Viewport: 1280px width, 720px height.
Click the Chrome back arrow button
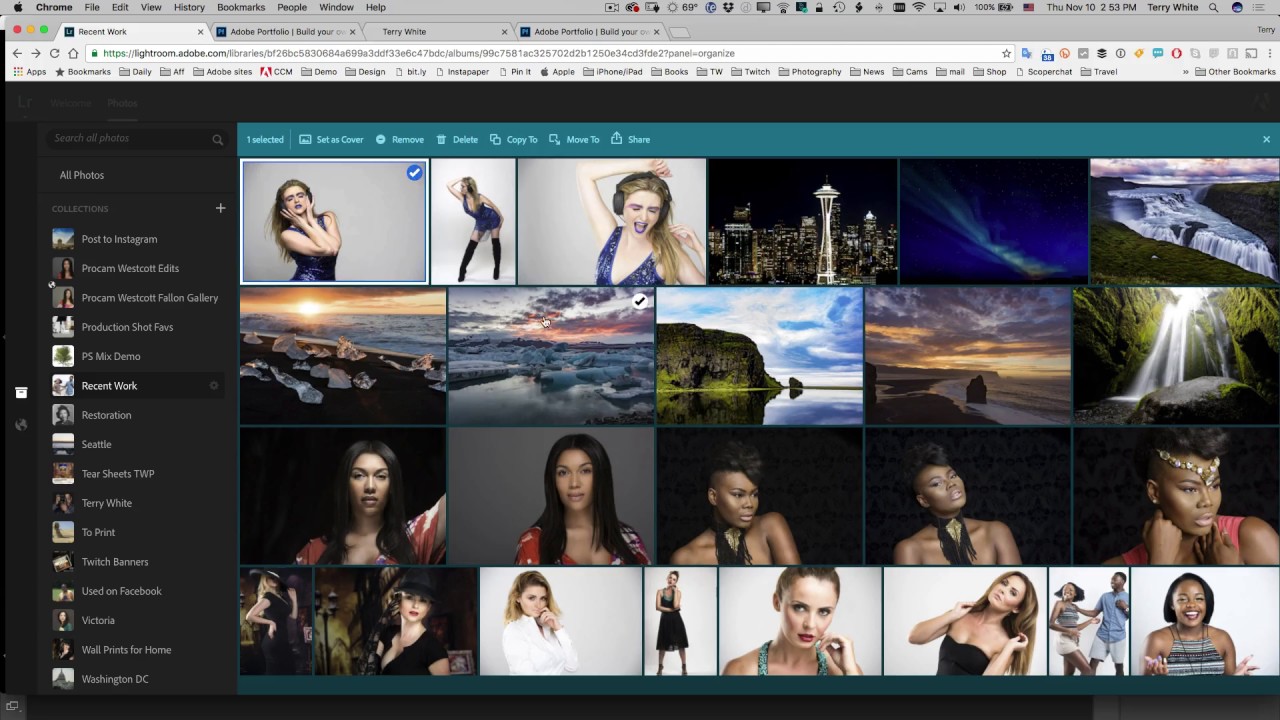tap(17, 53)
